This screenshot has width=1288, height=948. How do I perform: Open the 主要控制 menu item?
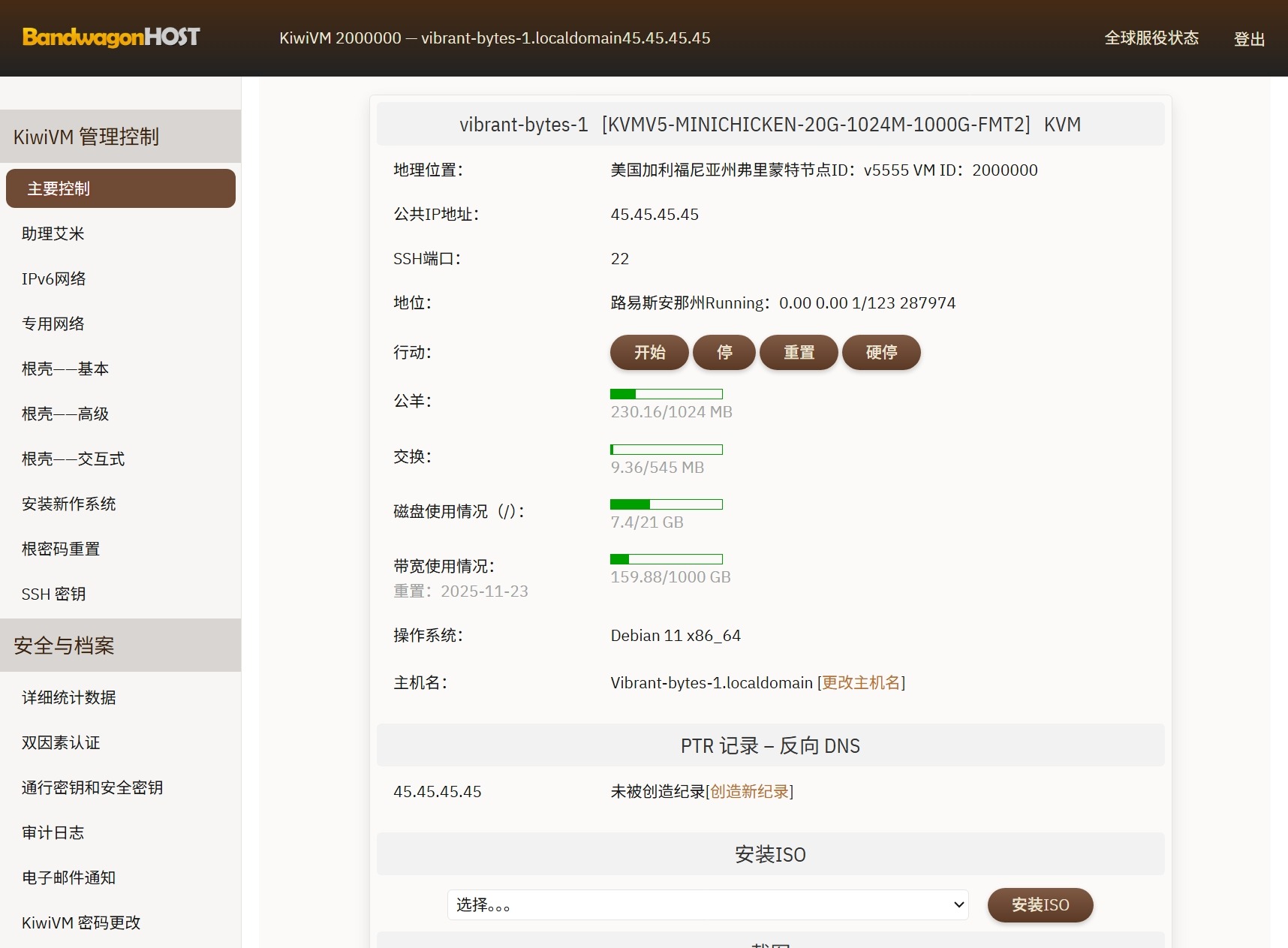(120, 188)
